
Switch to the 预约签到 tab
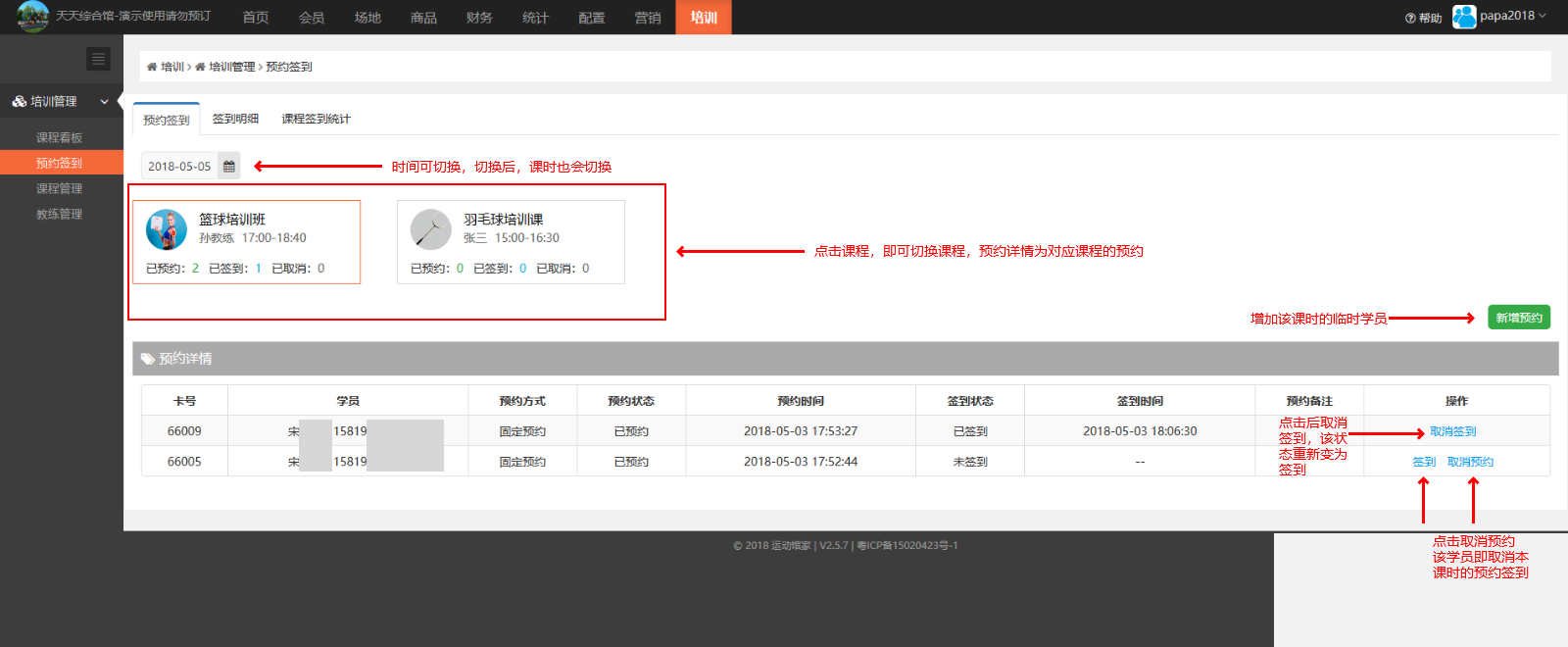click(167, 120)
